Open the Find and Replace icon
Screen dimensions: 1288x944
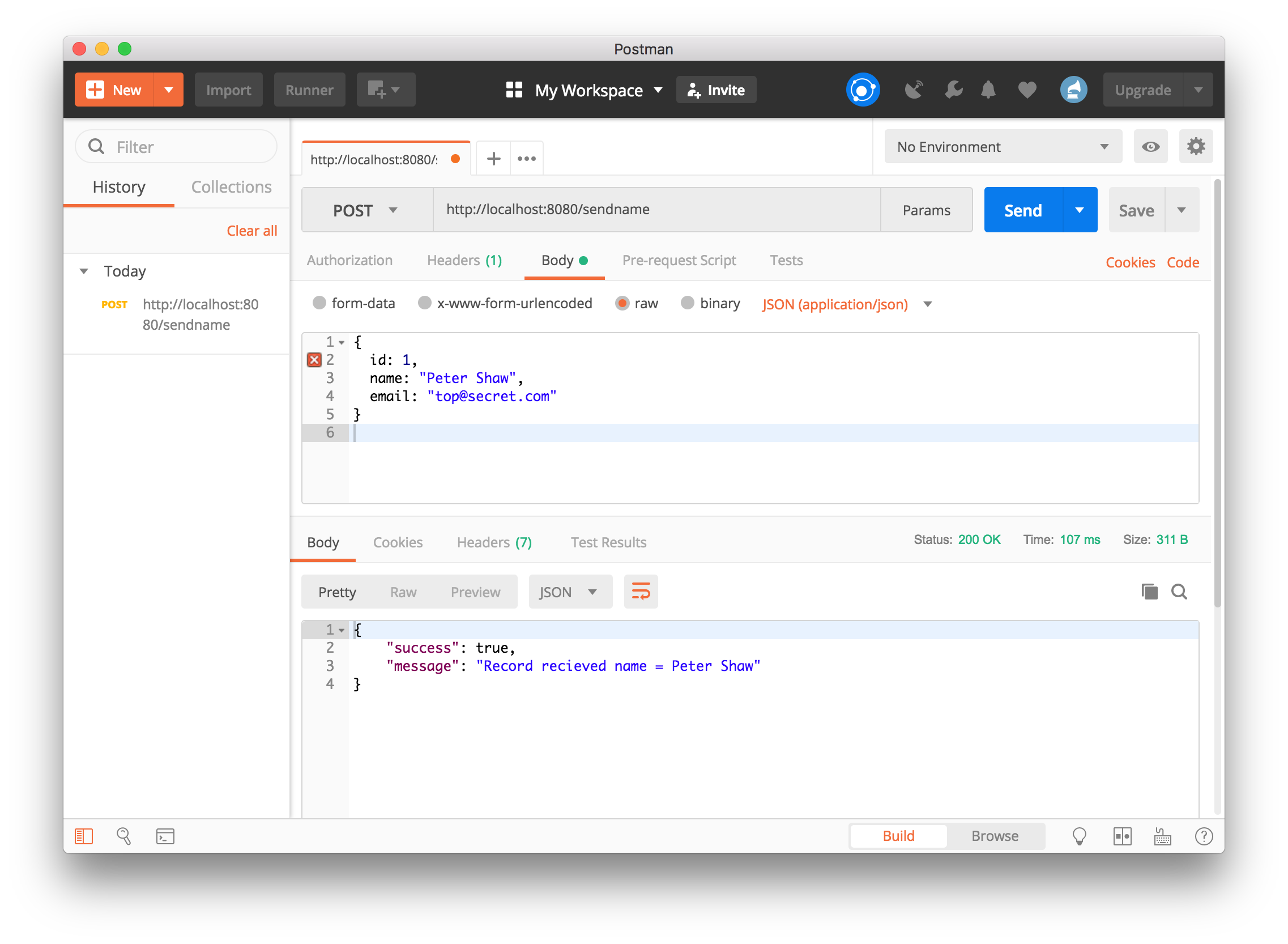click(x=124, y=836)
